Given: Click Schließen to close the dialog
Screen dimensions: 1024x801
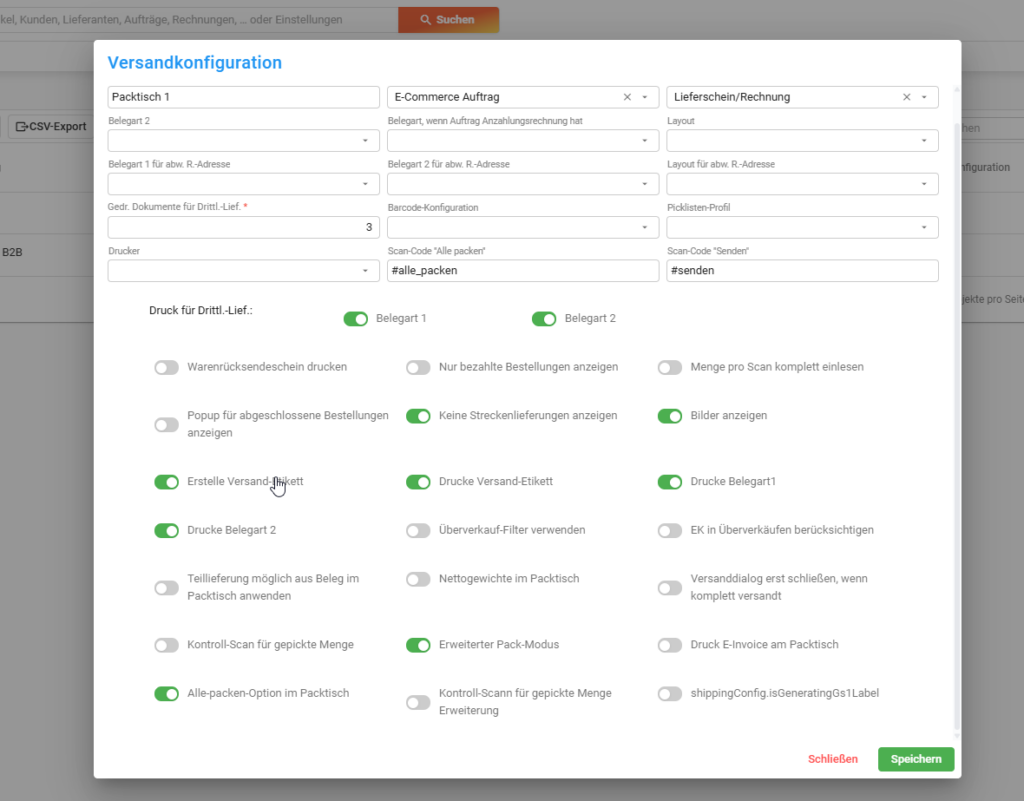Looking at the screenshot, I should click(x=833, y=759).
